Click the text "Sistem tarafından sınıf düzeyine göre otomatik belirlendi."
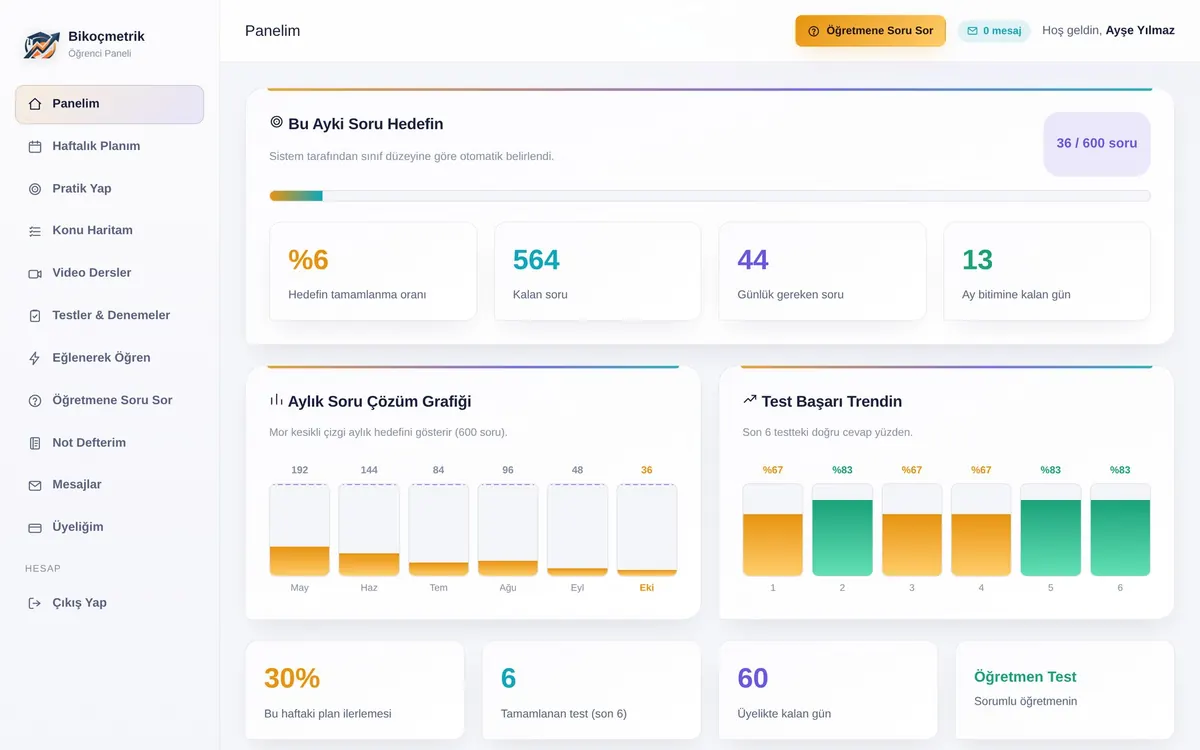Viewport: 1200px width, 750px height. click(412, 156)
